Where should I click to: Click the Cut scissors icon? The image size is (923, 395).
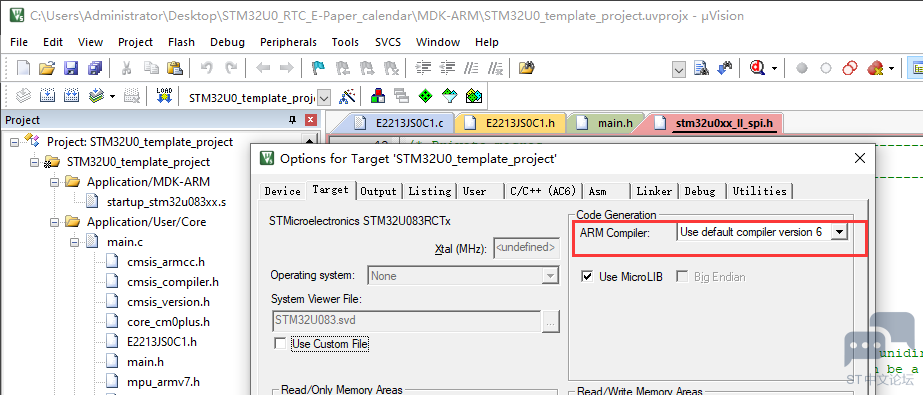pos(126,68)
